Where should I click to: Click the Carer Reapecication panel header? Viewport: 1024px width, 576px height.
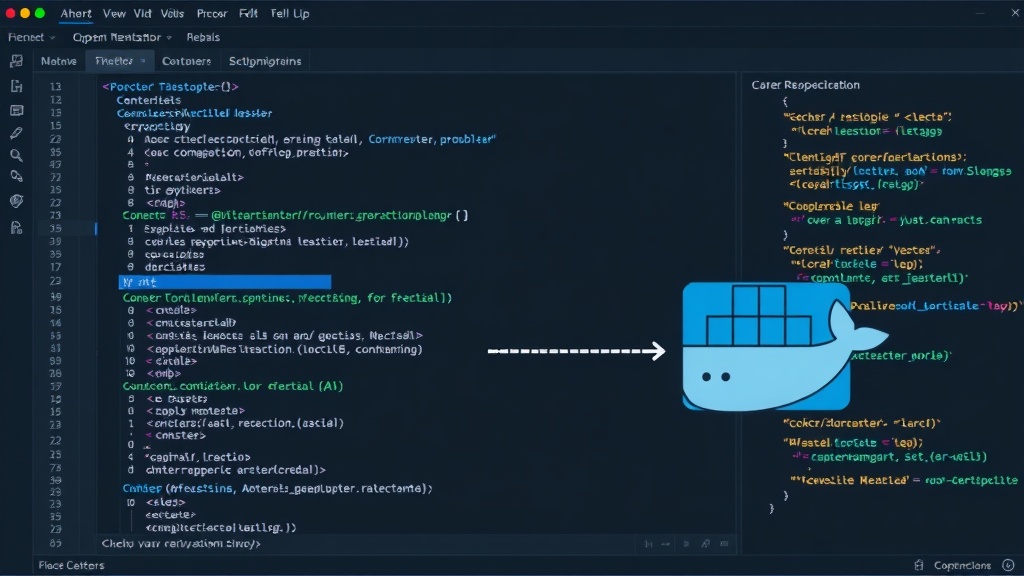tap(805, 85)
